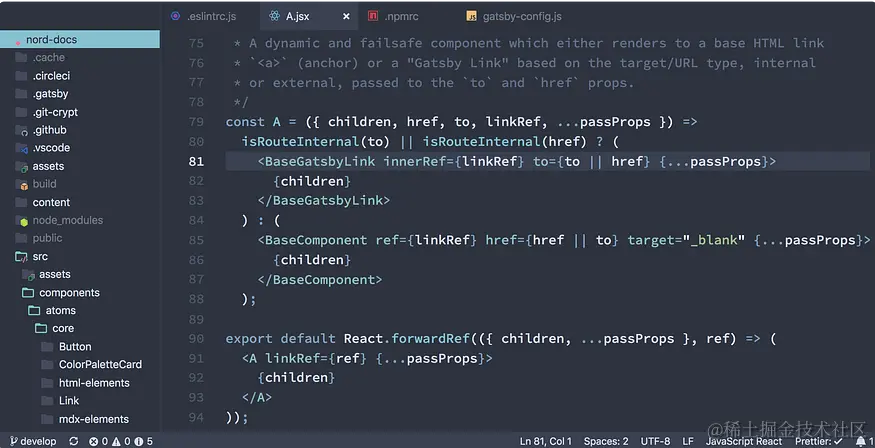Click the npm icon on .npmrc tab

coord(373,16)
